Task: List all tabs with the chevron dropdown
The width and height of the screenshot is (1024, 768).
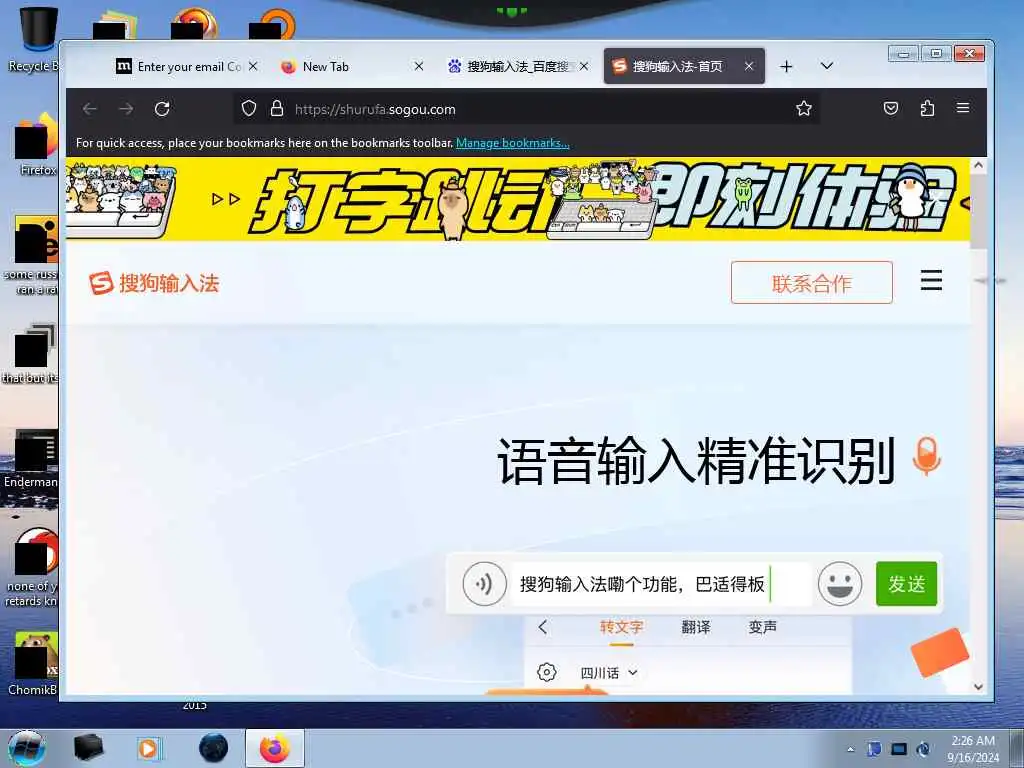Action: (827, 66)
